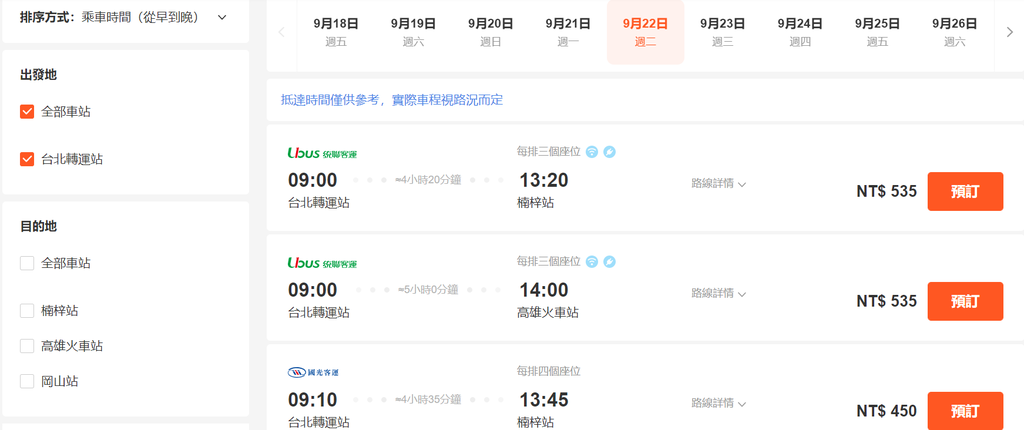Expand 路線詳情 for the 13:20 楠梓站 trip
Screen dimensions: 1024x430
pyautogui.click(x=718, y=184)
